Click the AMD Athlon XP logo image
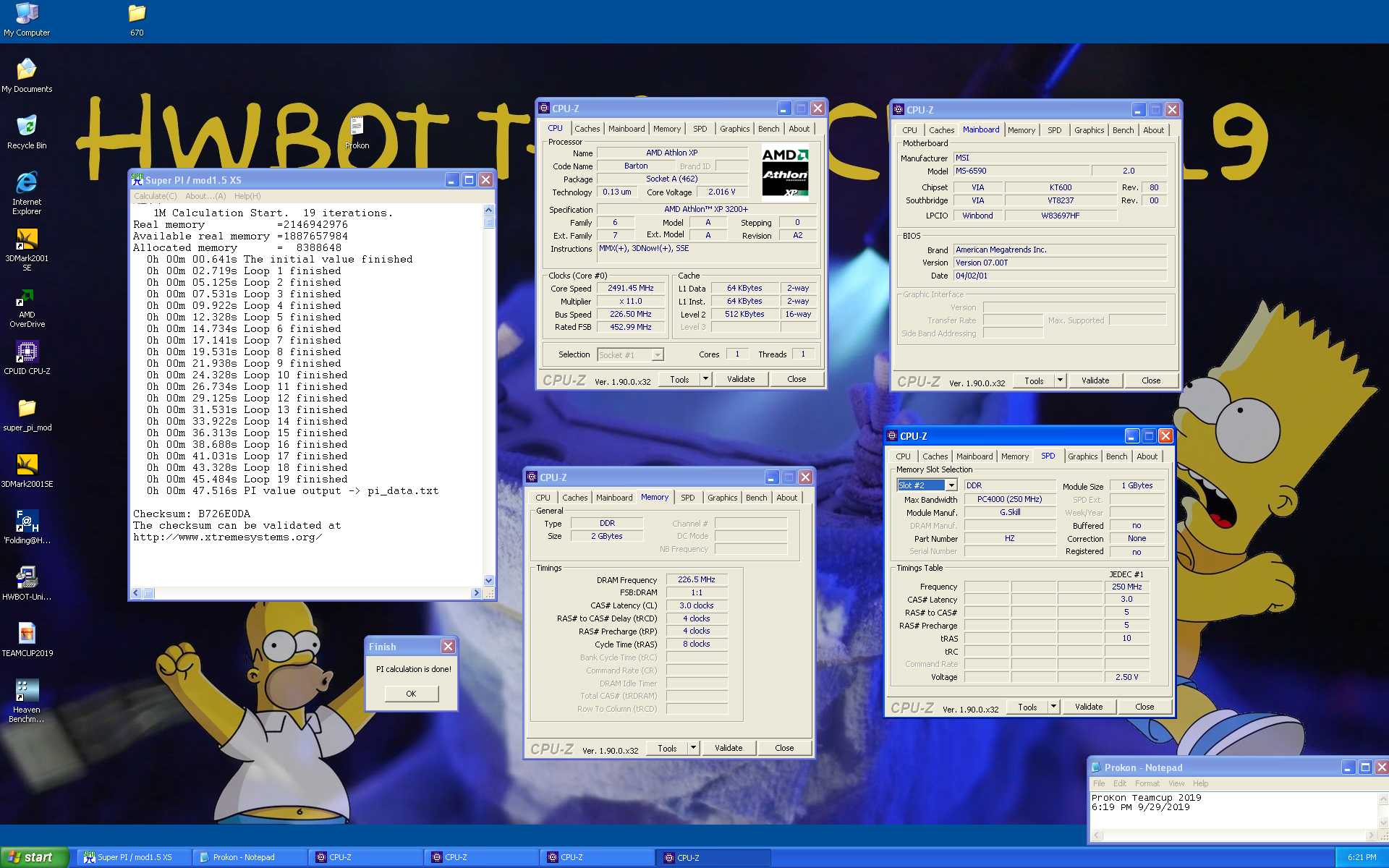This screenshot has width=1389, height=868. click(785, 172)
